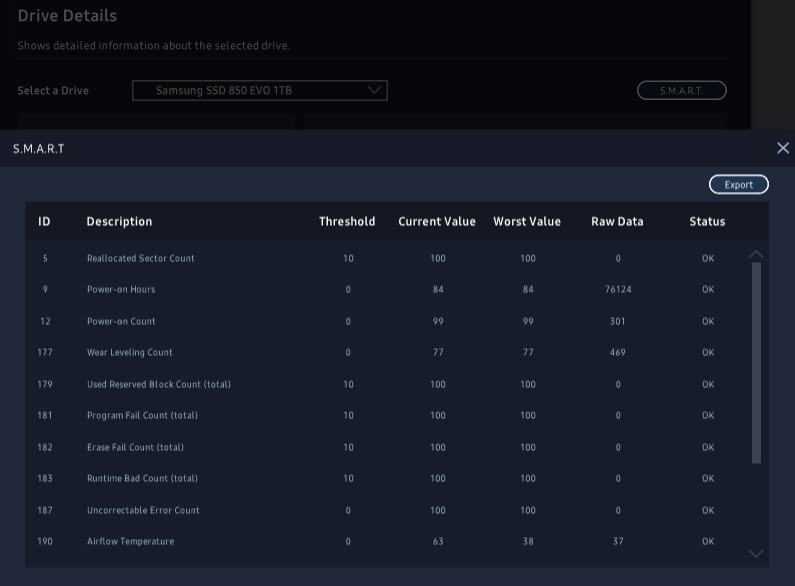Click ID 9 cell
Image resolution: width=795 pixels, height=586 pixels.
click(x=45, y=289)
